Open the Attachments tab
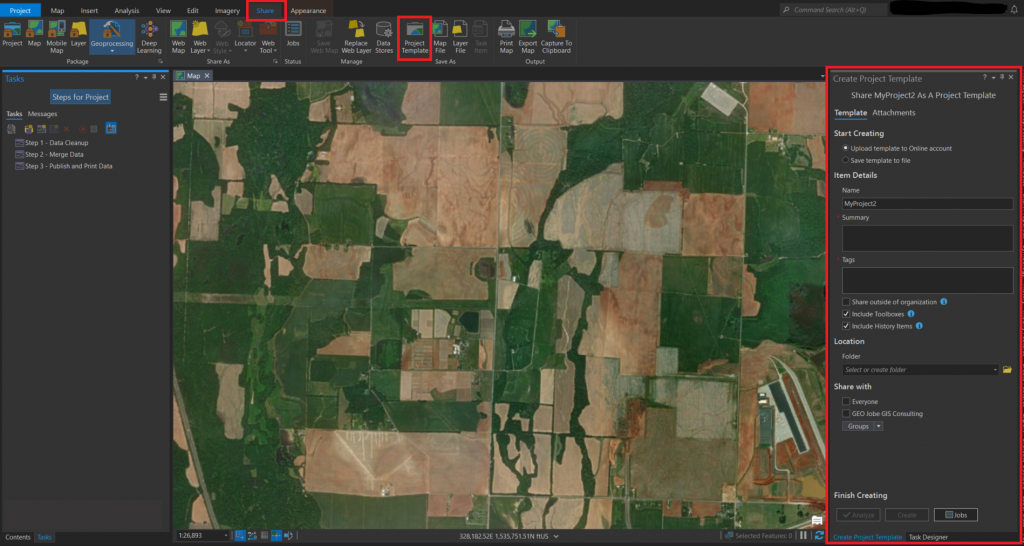 [893, 113]
